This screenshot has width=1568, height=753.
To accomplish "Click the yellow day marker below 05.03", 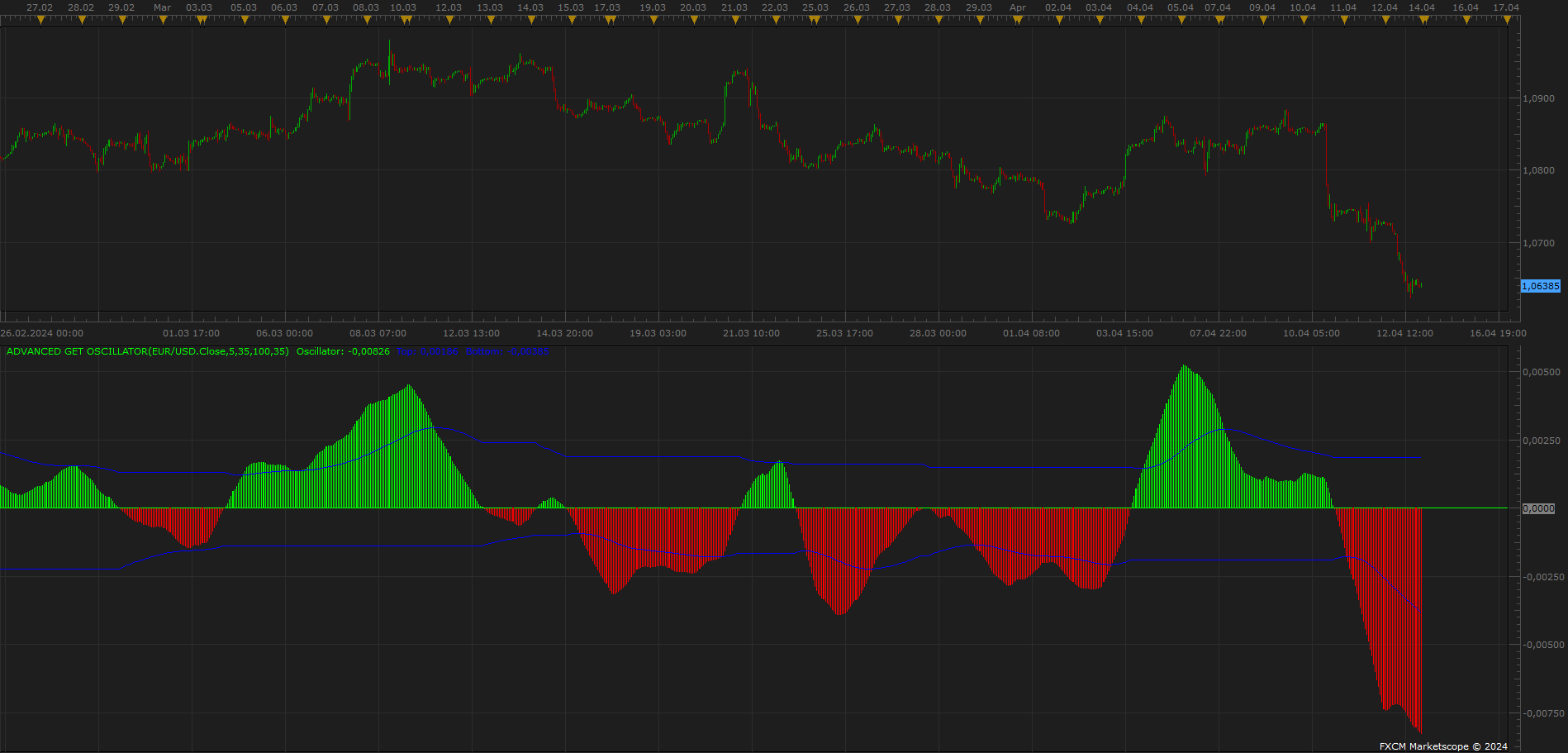I will pos(245,20).
